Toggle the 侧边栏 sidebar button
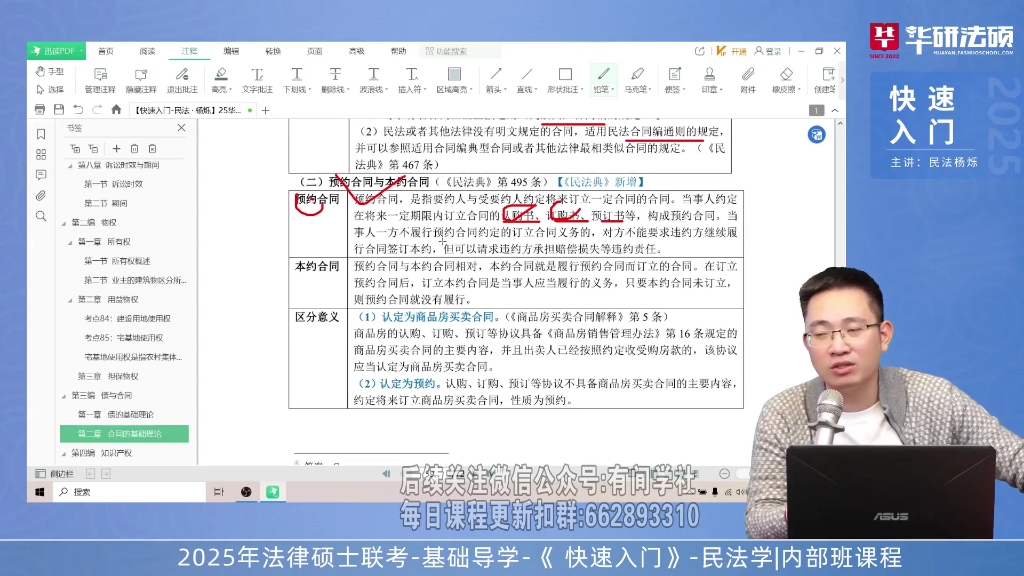 coord(55,473)
